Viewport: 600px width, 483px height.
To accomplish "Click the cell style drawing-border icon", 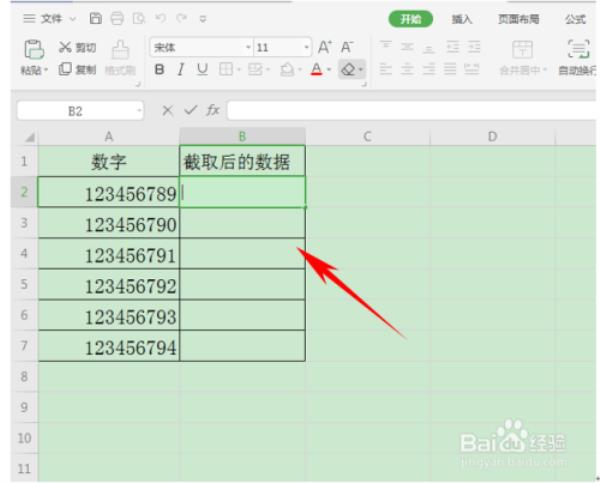I will click(x=255, y=69).
